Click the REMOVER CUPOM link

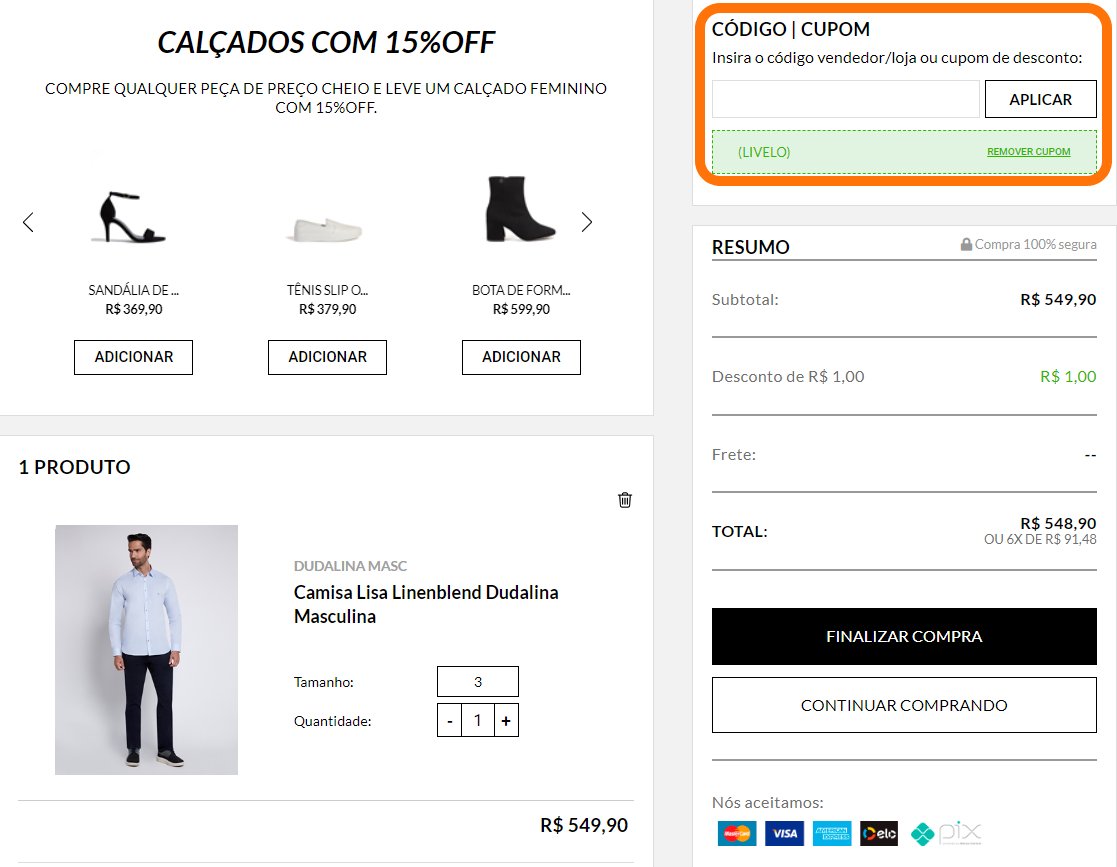(x=1028, y=152)
